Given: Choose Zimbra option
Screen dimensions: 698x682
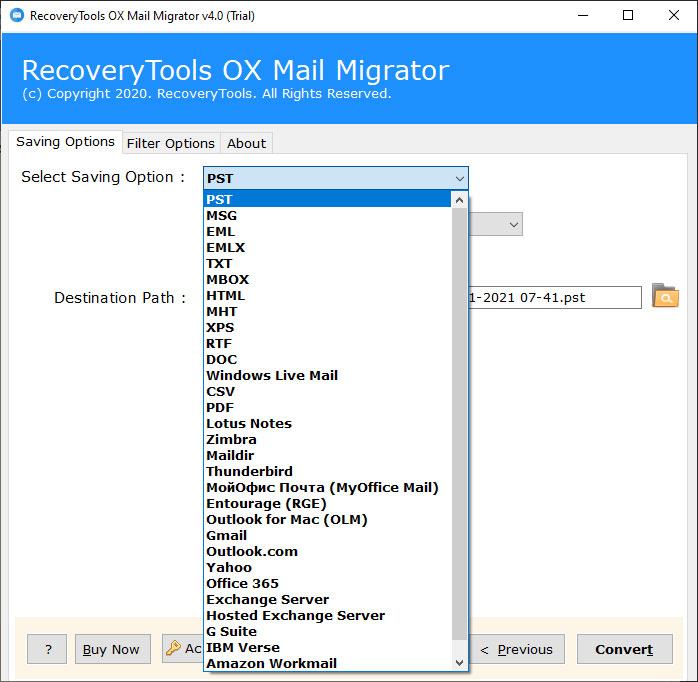Looking at the screenshot, I should 327,440.
